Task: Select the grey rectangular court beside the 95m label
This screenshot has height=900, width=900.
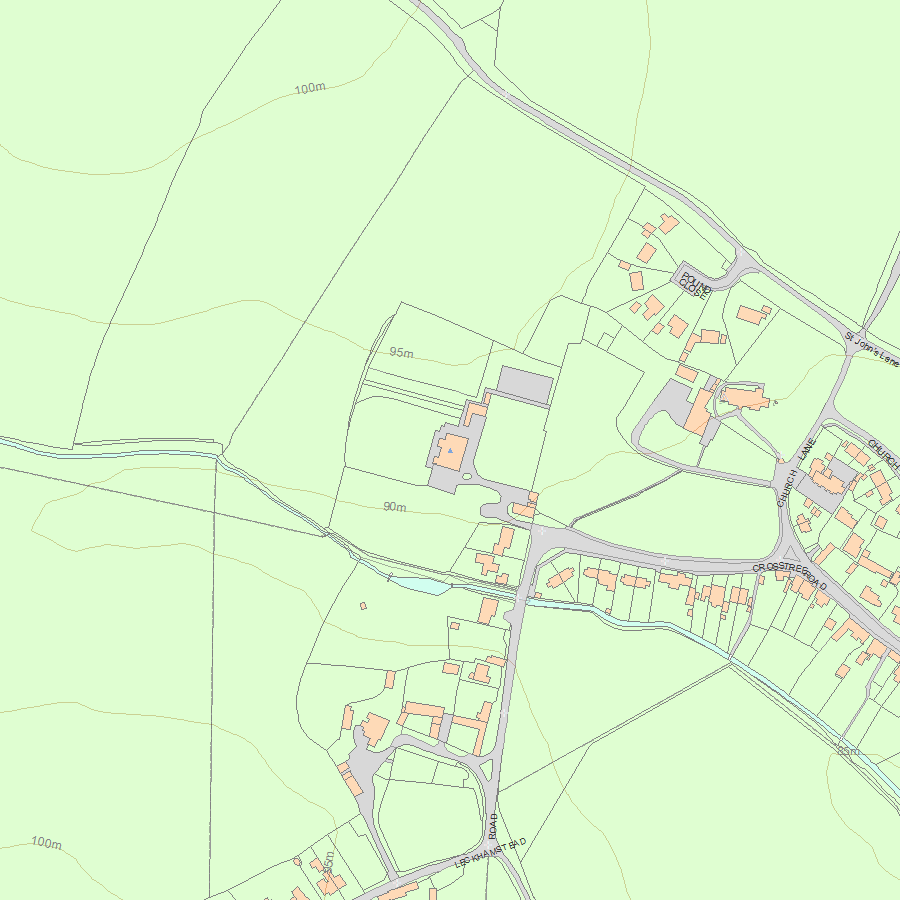Action: coord(525,385)
